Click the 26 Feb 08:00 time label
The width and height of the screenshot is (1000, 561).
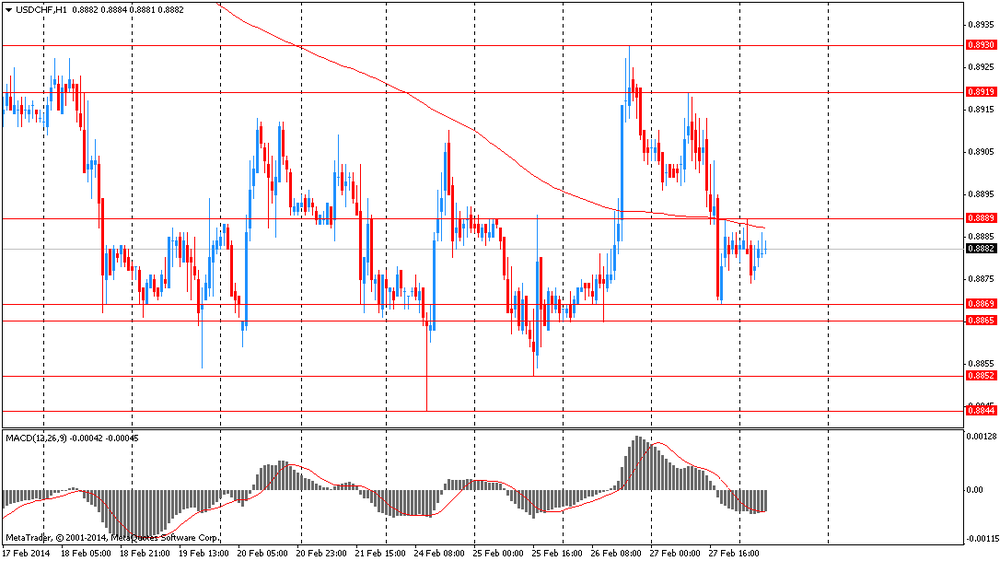pos(616,553)
